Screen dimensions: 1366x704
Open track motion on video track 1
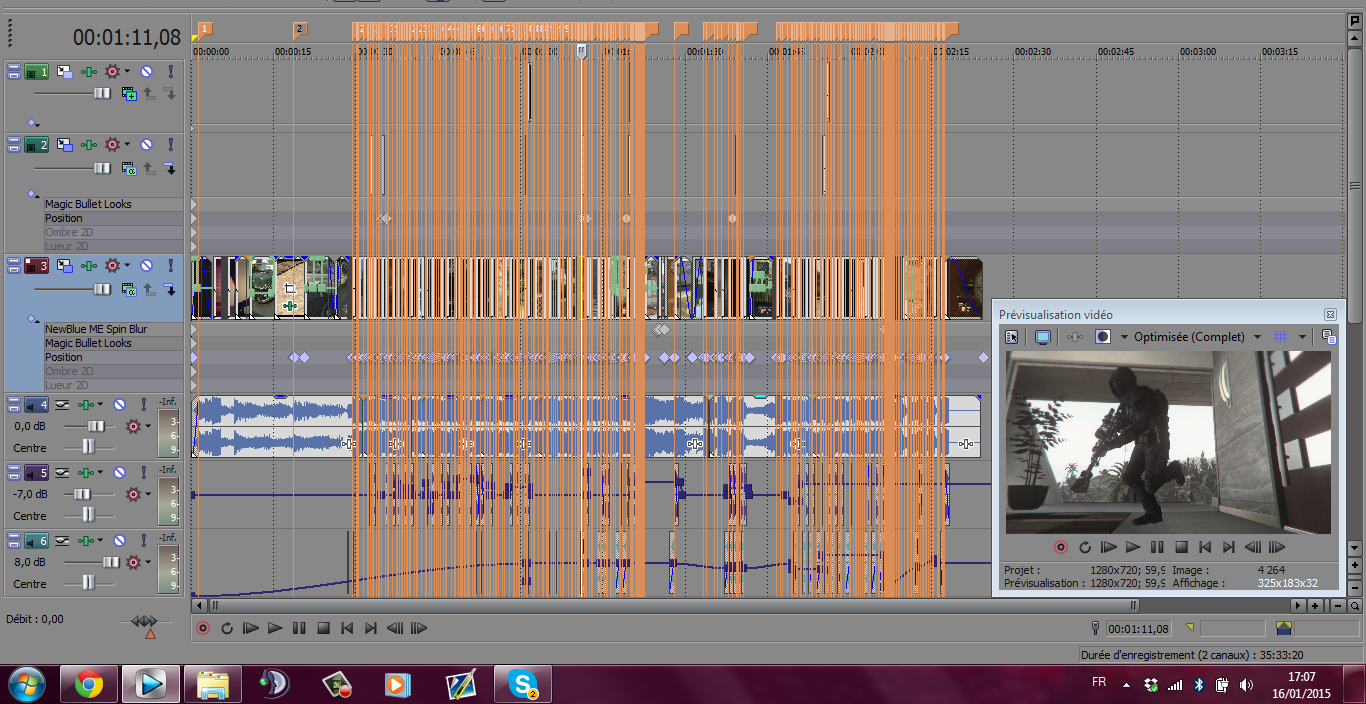coord(64,72)
